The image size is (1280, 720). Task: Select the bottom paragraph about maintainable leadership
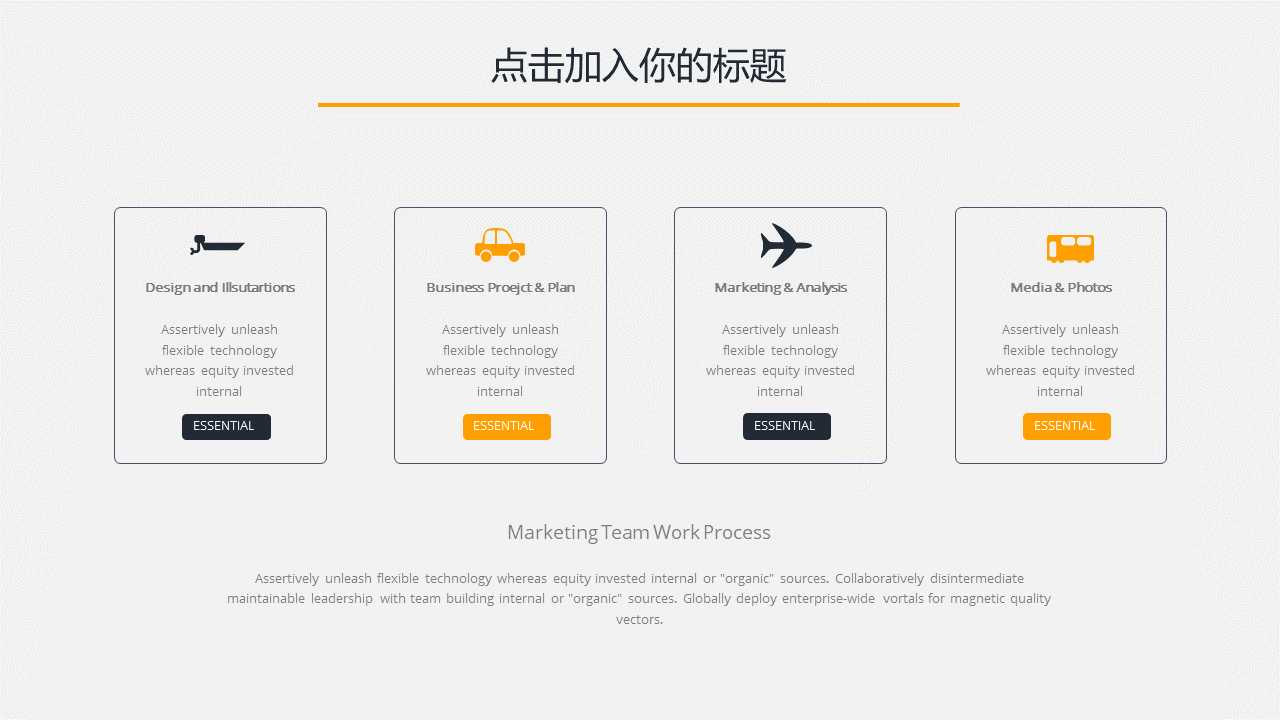pyautogui.click(x=638, y=598)
